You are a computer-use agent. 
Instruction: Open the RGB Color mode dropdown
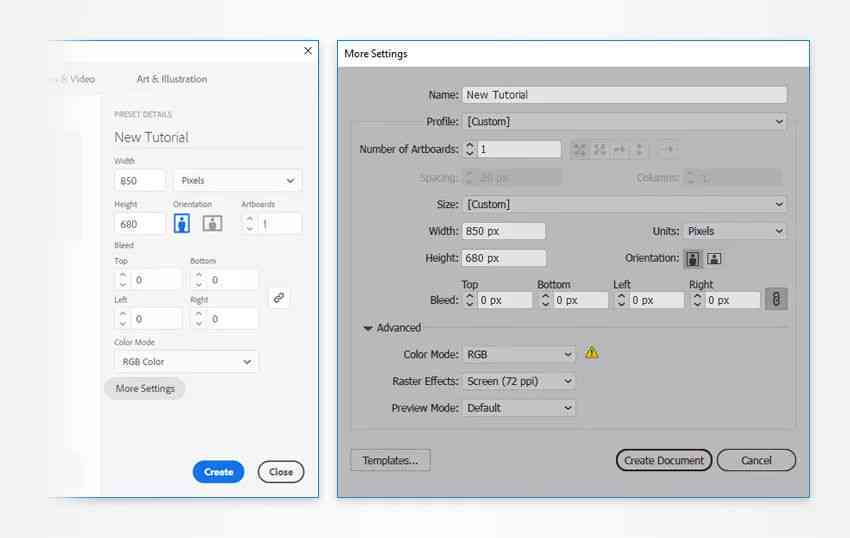coord(186,362)
